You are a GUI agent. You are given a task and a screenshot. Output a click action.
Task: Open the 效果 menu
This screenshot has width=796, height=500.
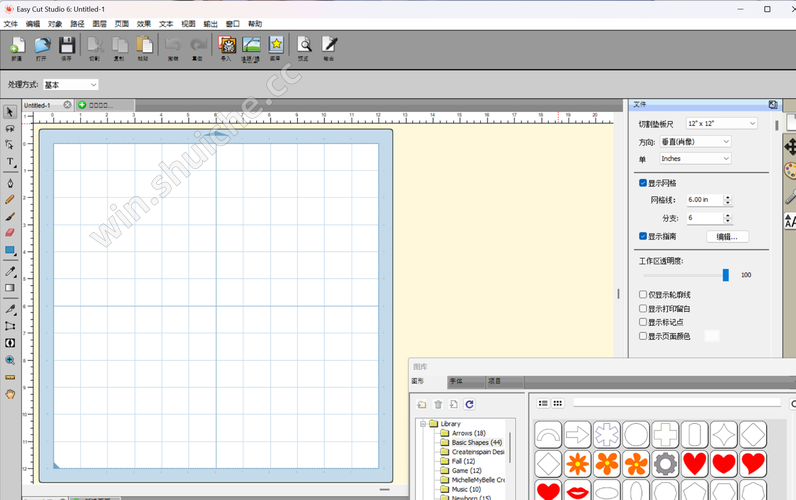click(x=144, y=23)
